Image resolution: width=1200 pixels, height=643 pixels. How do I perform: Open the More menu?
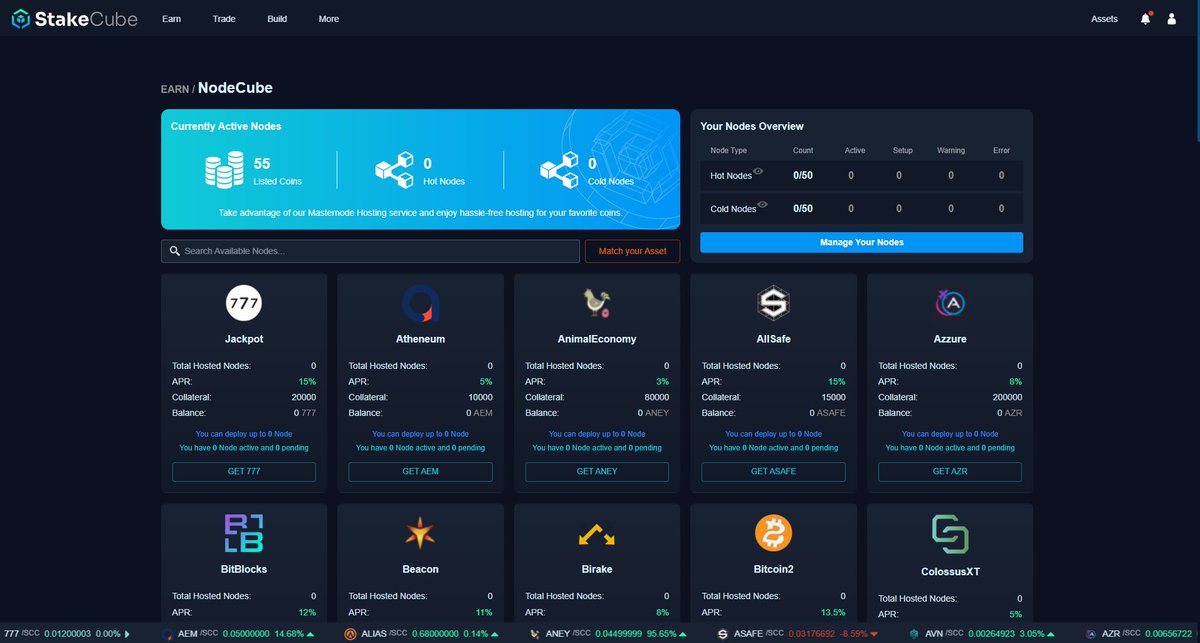coord(329,19)
